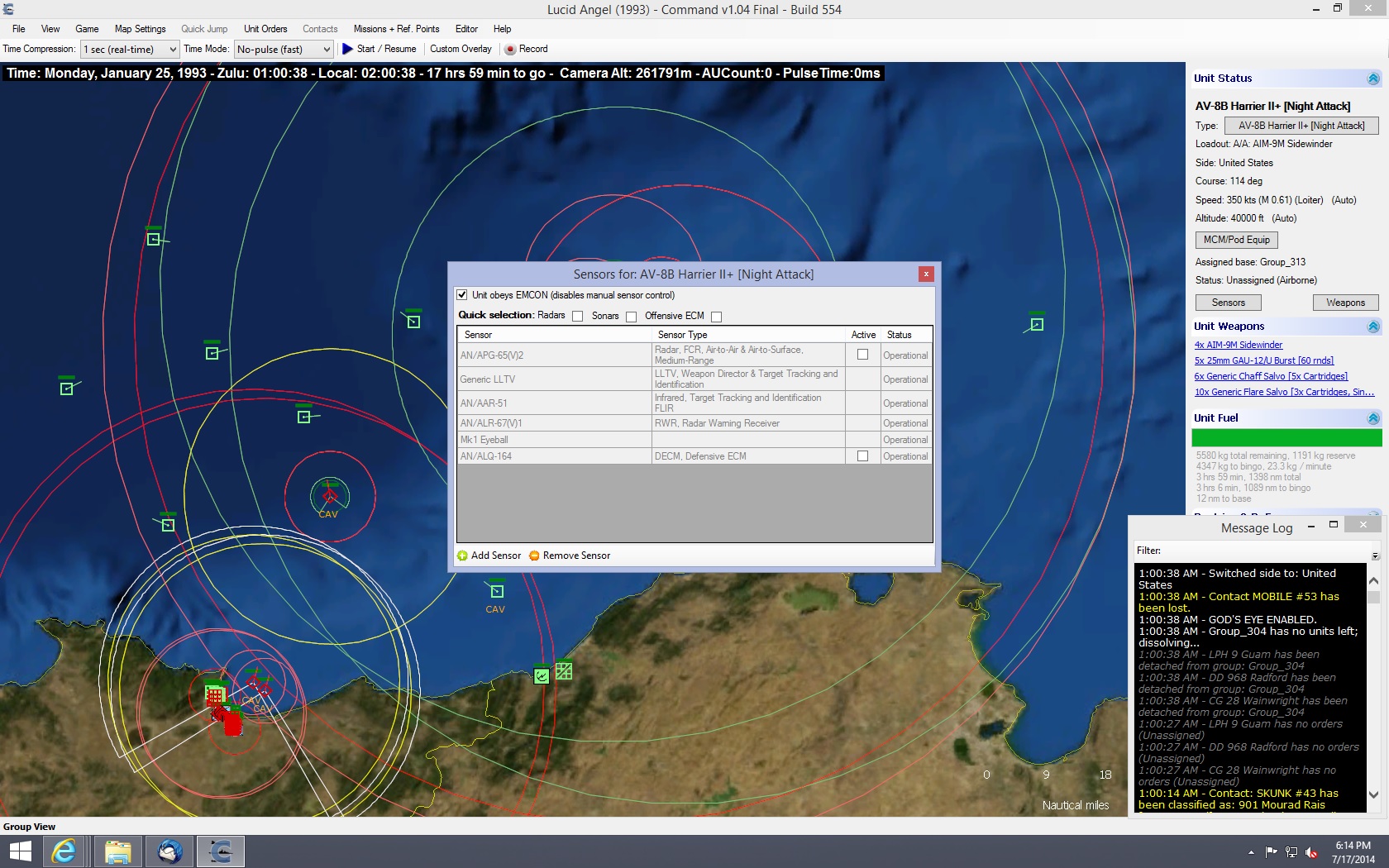
Task: Click the Weapons button in Unit Status
Action: (1345, 303)
